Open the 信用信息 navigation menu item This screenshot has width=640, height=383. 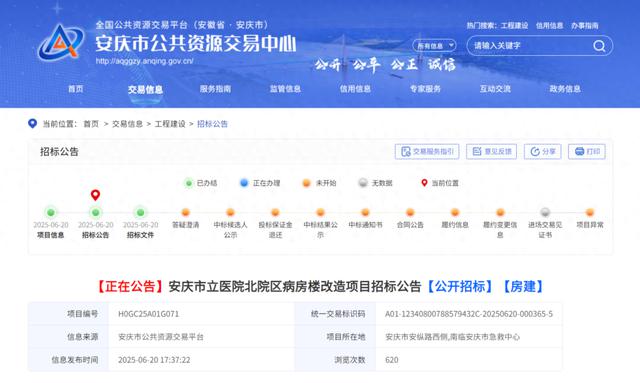pos(355,89)
